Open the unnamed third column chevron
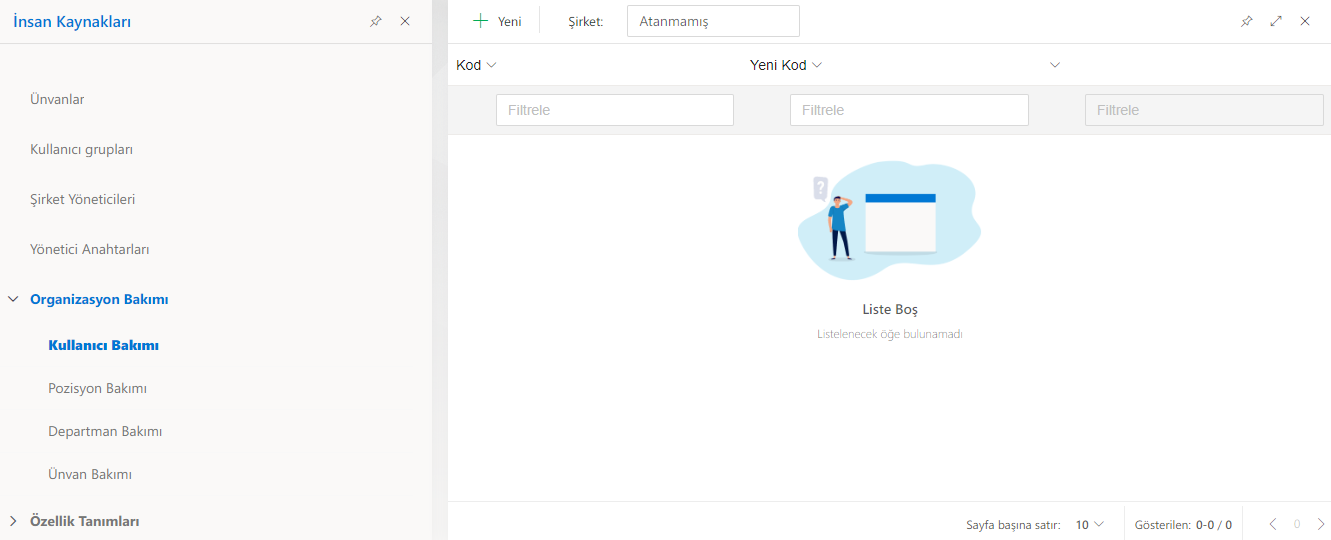 (x=1054, y=65)
